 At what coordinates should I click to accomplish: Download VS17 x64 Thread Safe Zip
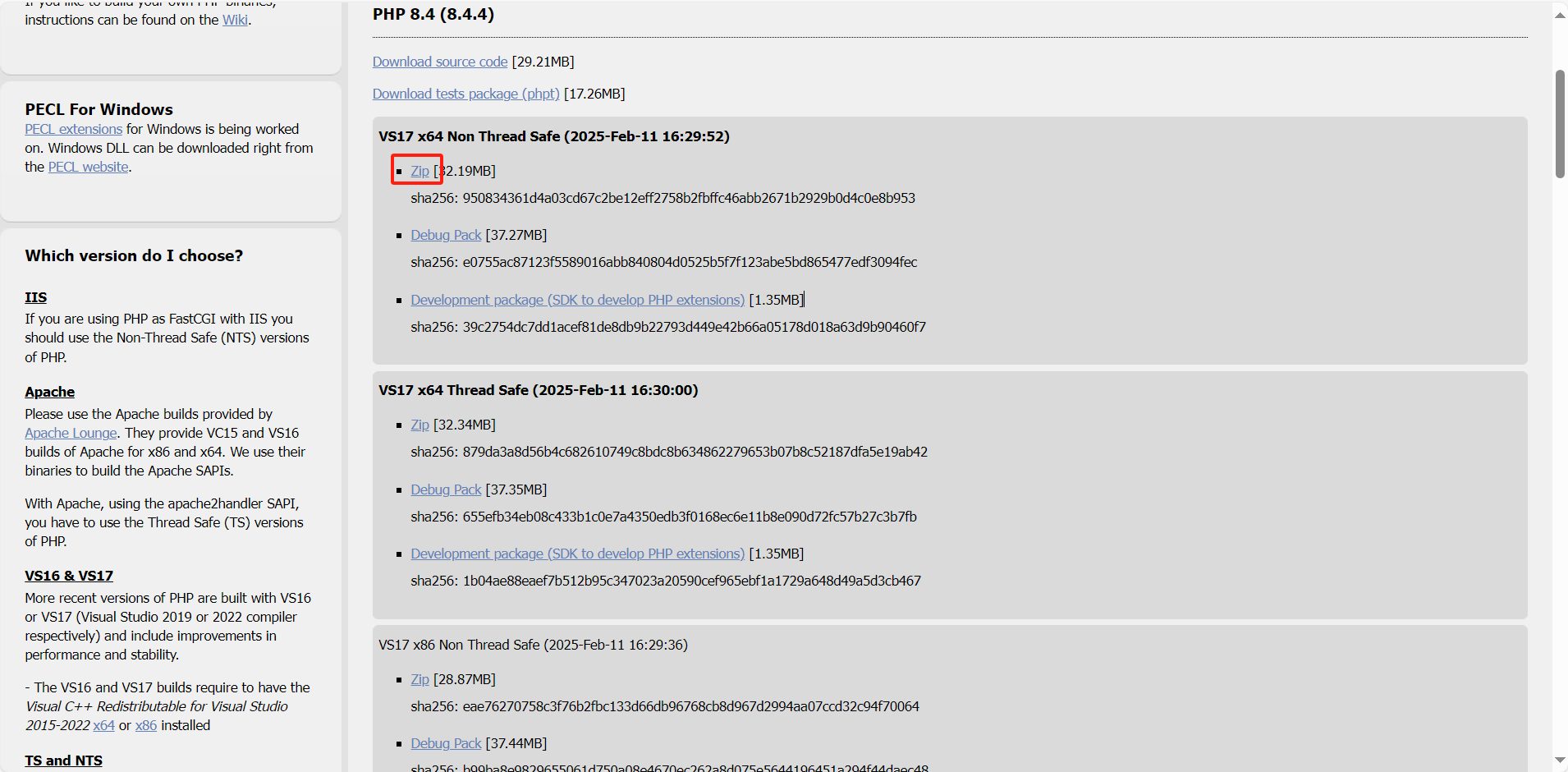coord(420,425)
